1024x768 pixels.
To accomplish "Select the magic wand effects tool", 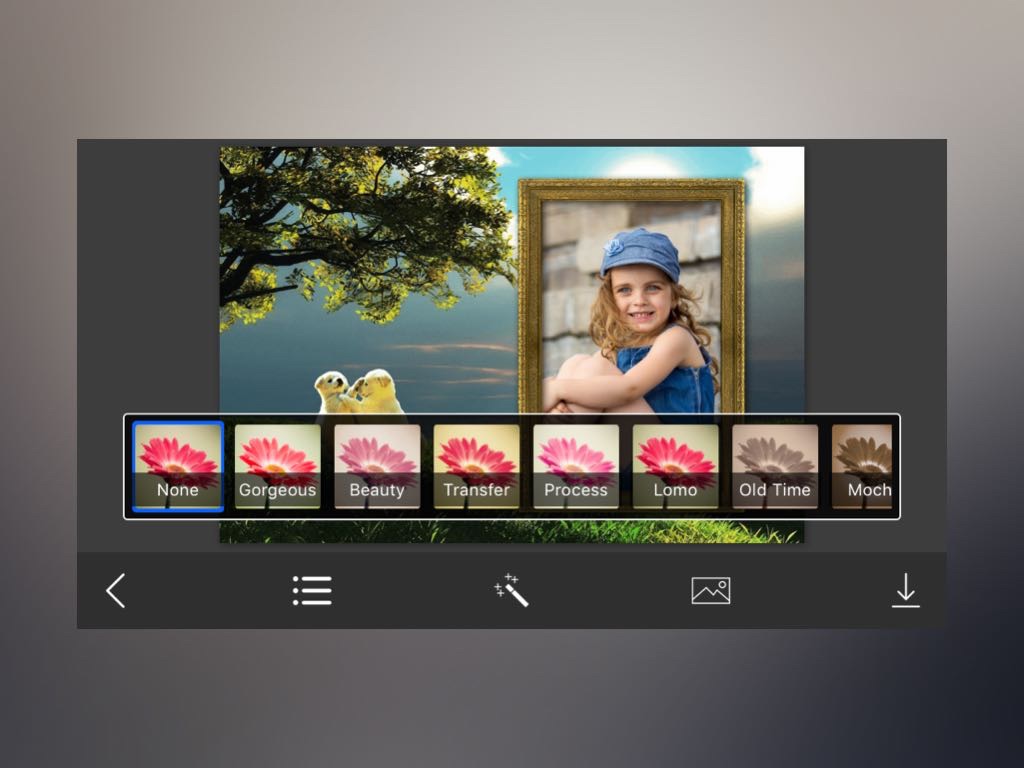I will [511, 590].
